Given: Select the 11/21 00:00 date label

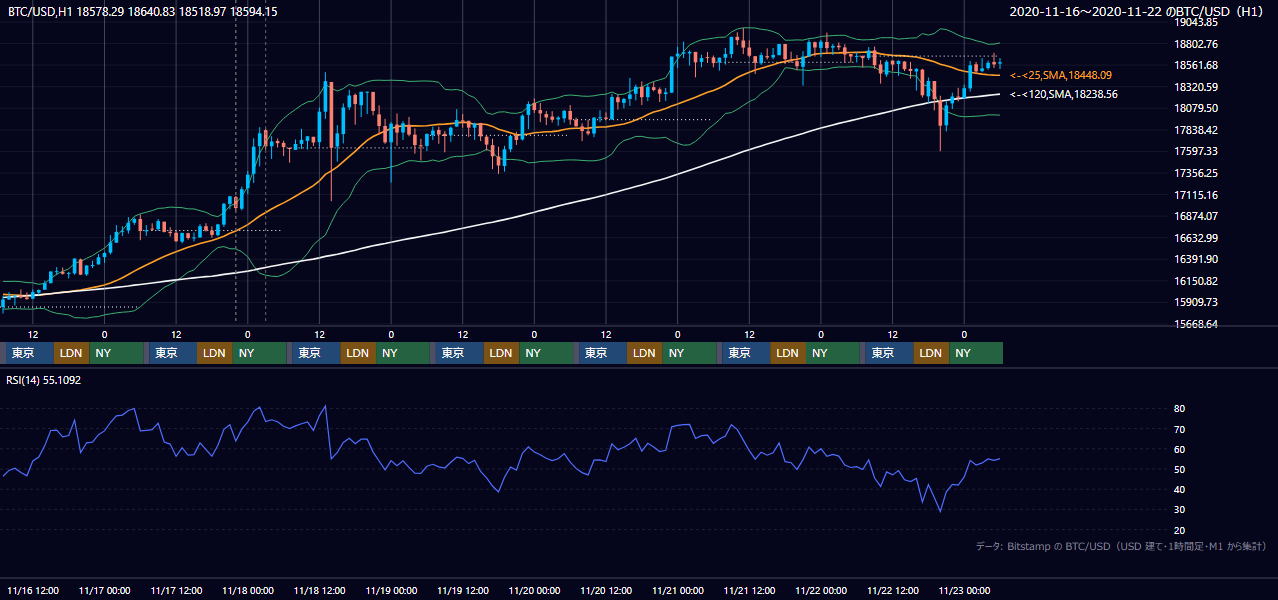Looking at the screenshot, I should tap(678, 591).
